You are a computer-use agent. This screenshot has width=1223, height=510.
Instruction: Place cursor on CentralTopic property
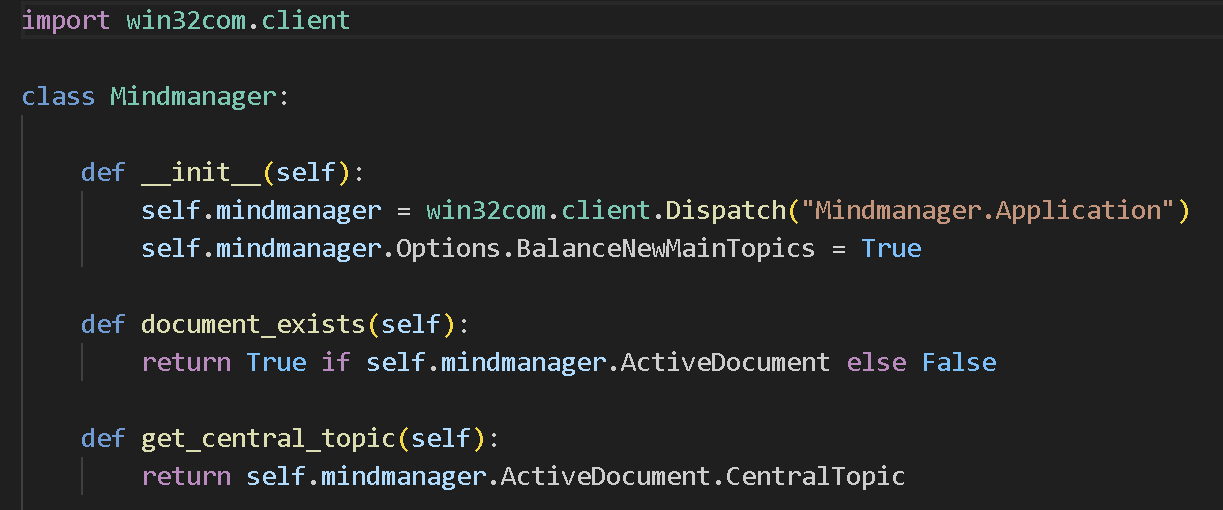coord(815,477)
